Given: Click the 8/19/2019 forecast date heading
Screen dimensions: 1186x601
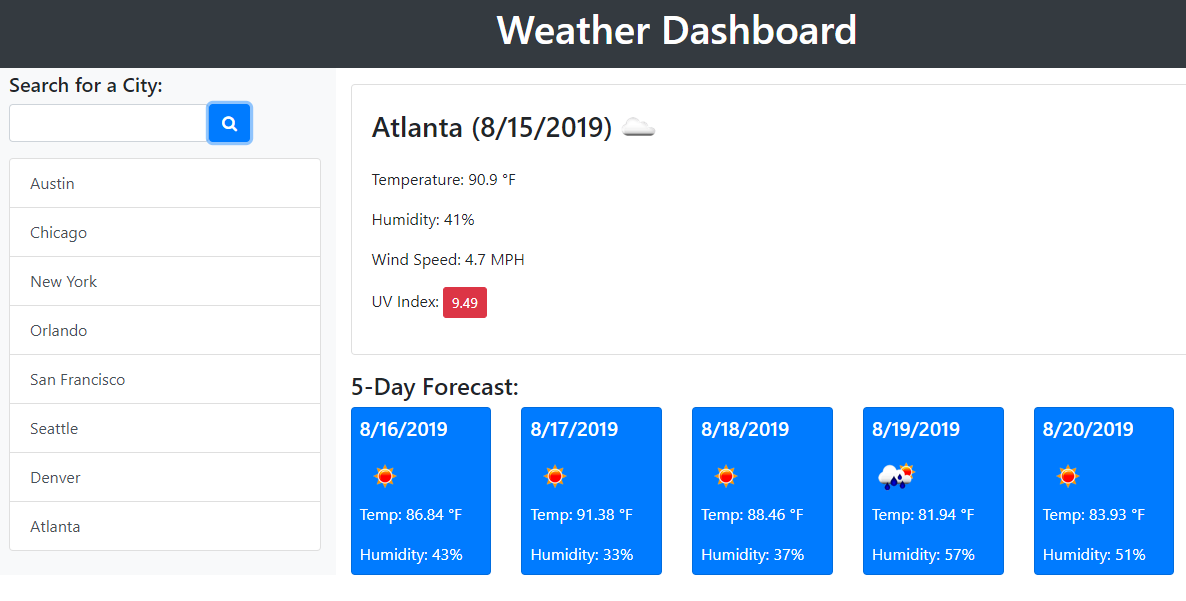Looking at the screenshot, I should tap(916, 430).
